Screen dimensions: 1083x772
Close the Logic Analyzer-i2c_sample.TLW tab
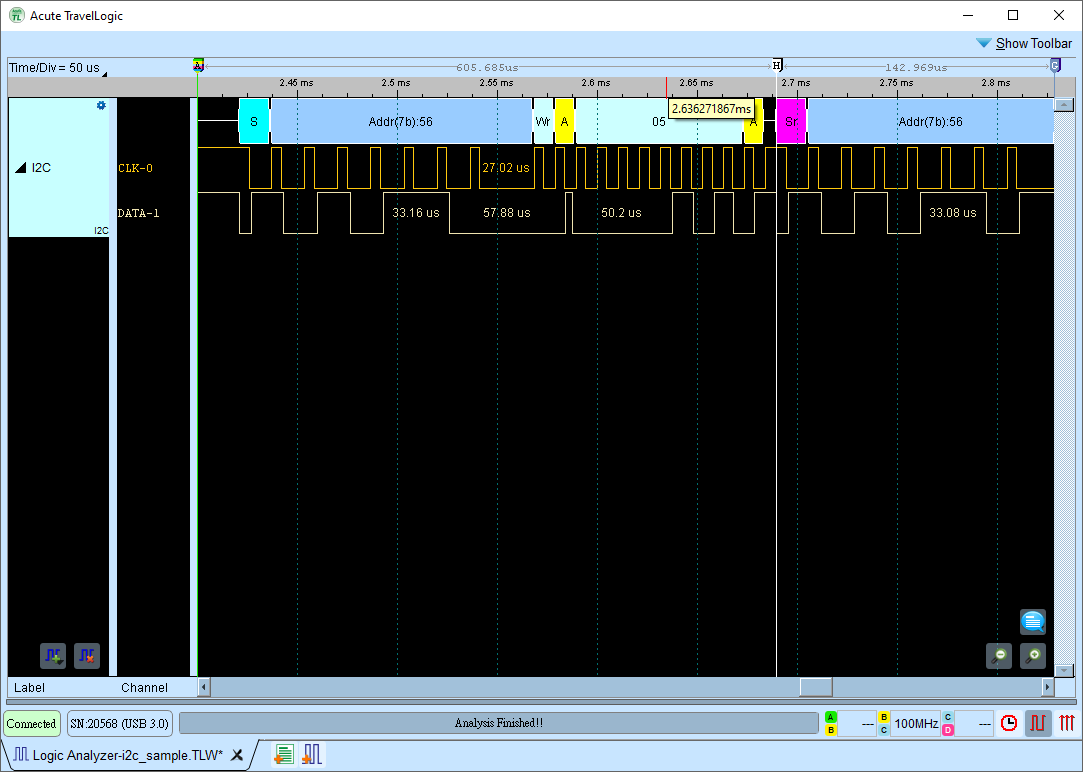[x=237, y=755]
